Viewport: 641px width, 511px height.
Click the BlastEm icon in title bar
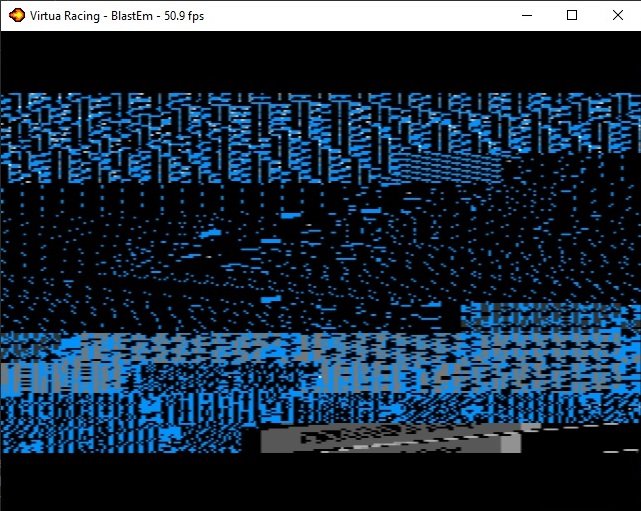coord(16,15)
